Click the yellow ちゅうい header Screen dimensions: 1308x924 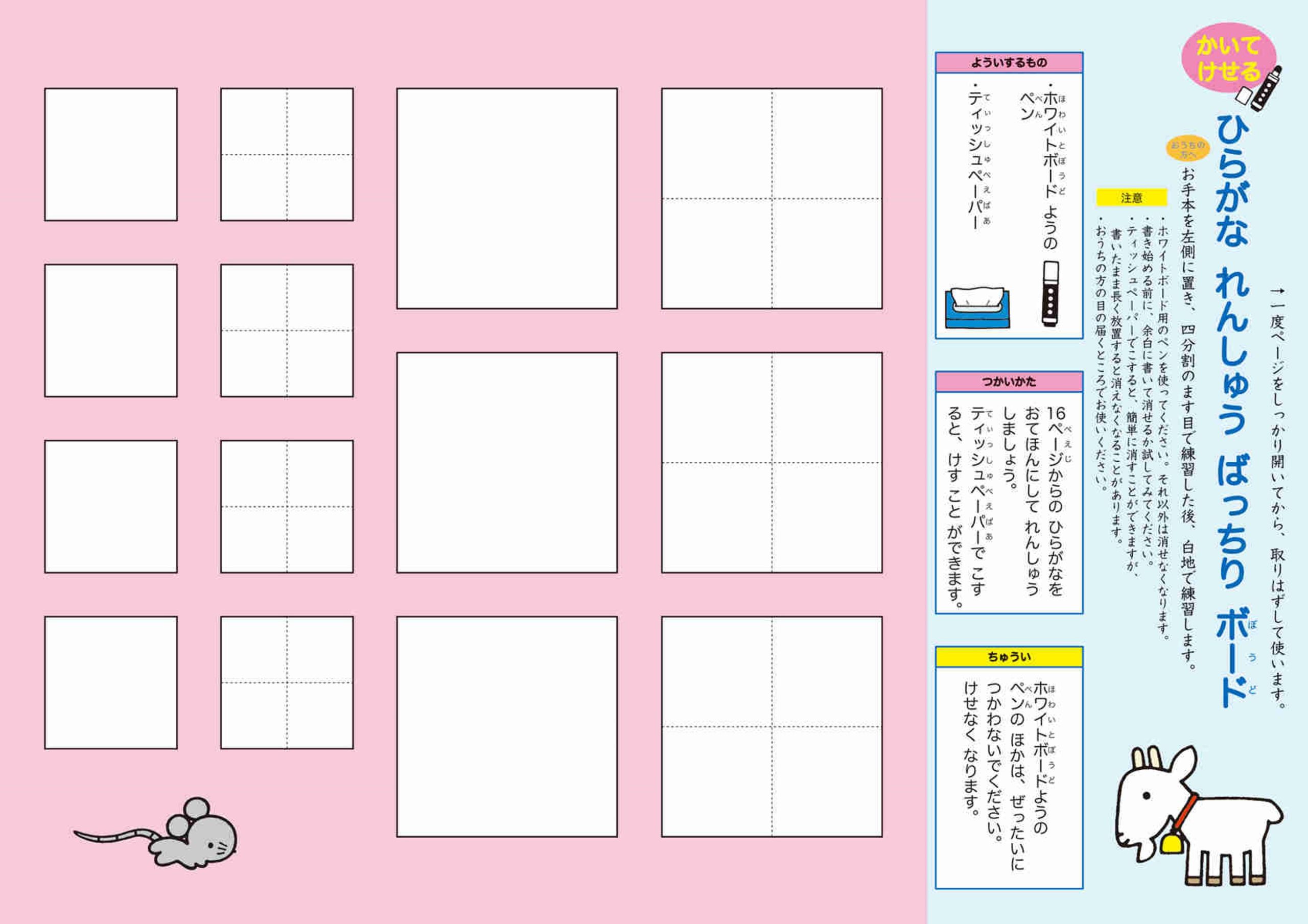(1009, 657)
